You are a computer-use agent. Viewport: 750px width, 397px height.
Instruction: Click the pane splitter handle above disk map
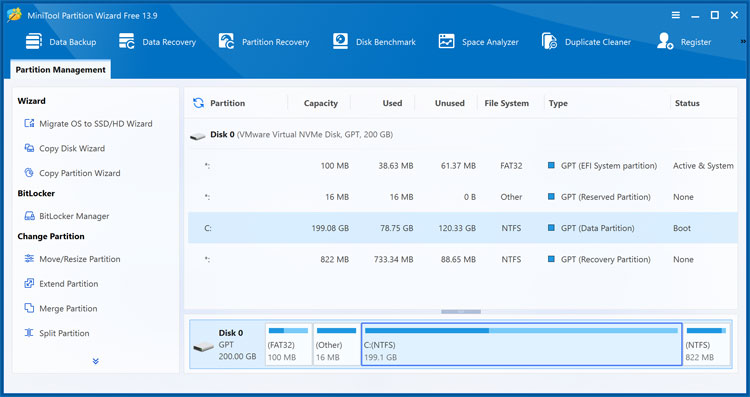(461, 311)
